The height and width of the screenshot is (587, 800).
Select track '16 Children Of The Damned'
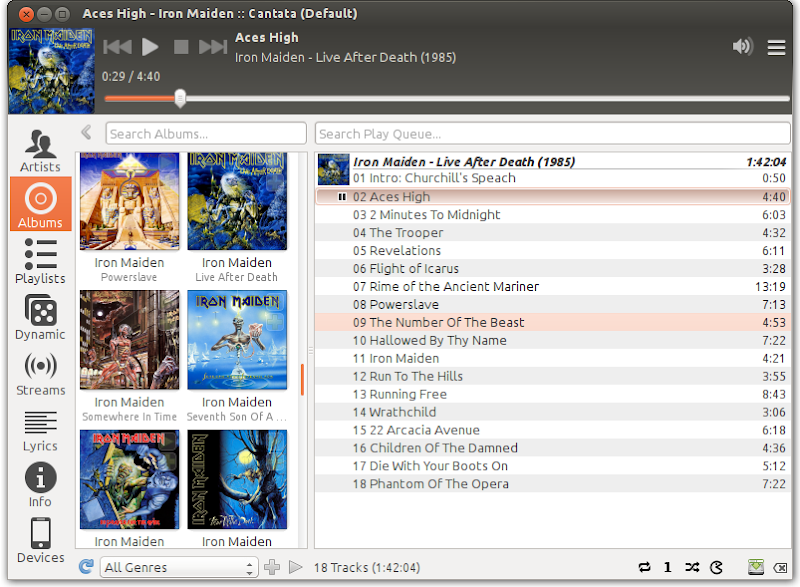553,448
